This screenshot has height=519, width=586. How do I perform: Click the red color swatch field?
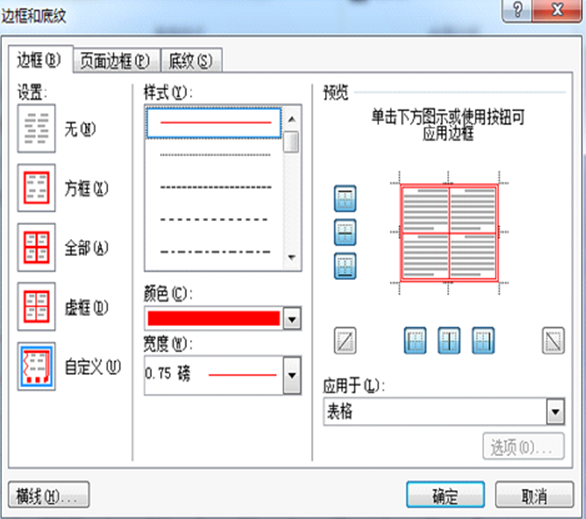click(214, 319)
